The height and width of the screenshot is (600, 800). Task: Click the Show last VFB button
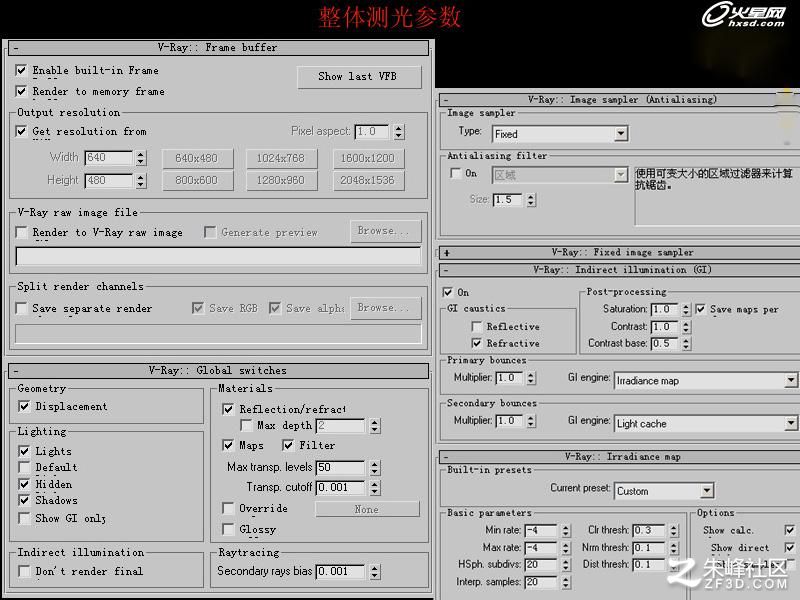(x=359, y=77)
